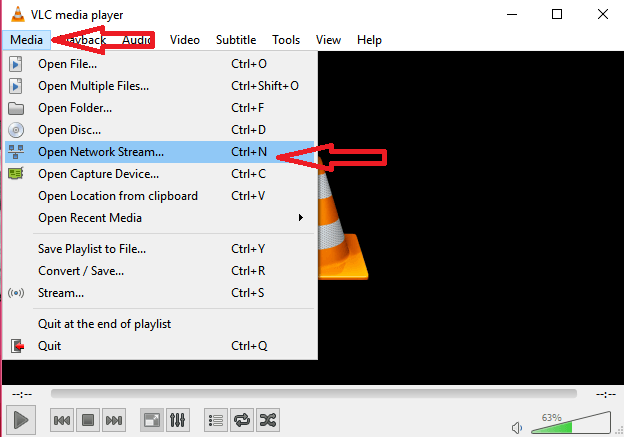
Task: Toggle fullscreen video mode button
Action: 152,420
